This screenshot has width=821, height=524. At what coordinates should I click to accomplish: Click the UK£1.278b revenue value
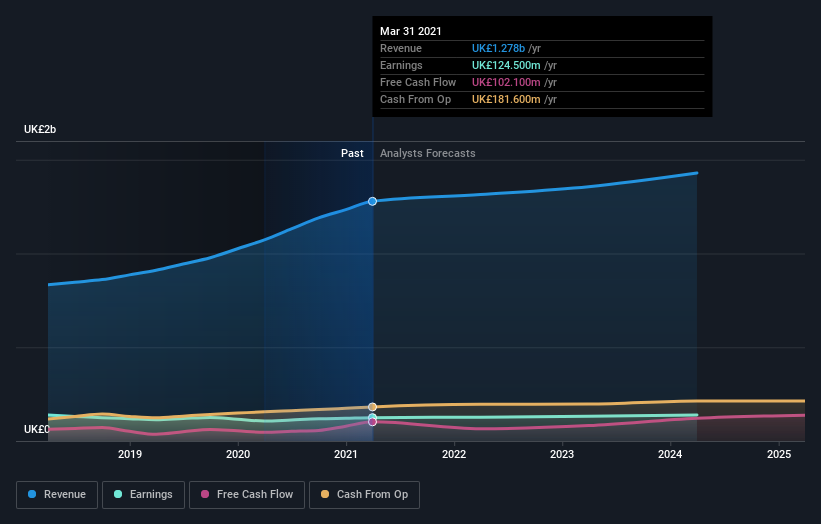tap(498, 48)
